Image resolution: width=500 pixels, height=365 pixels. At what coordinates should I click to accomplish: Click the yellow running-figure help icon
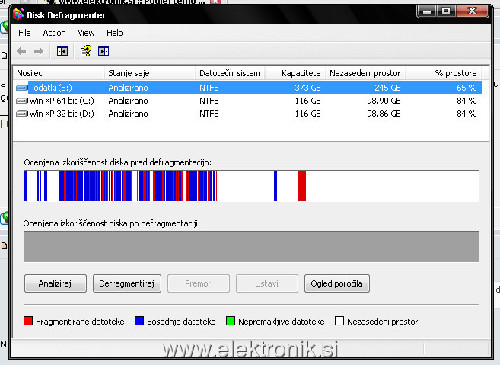click(86, 51)
